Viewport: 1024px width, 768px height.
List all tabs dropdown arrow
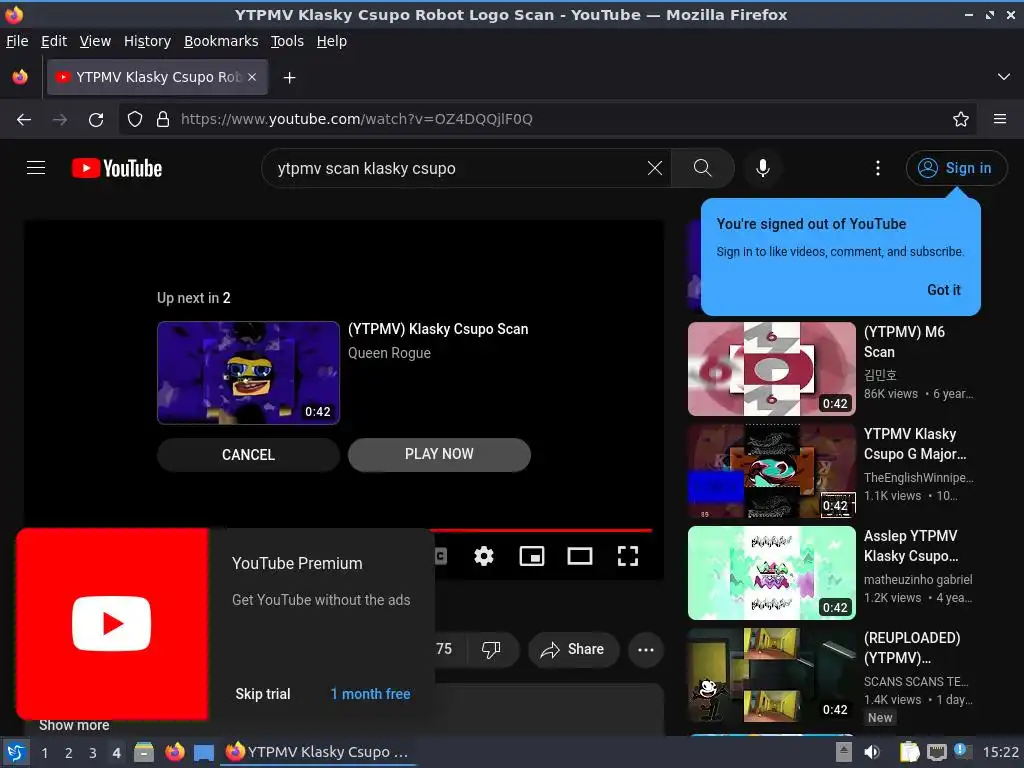click(x=1004, y=77)
